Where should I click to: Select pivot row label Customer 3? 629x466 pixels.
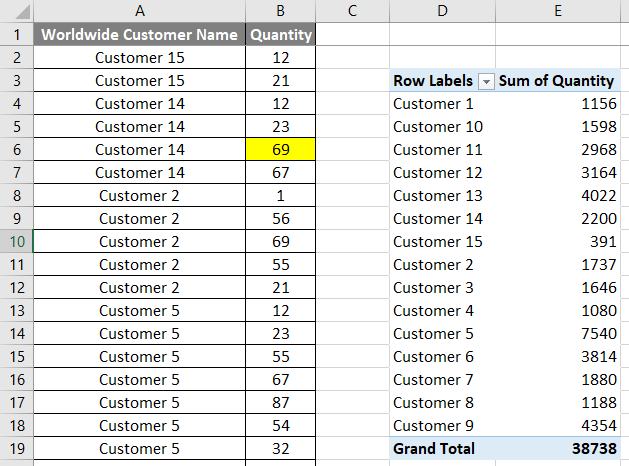[x=442, y=288]
